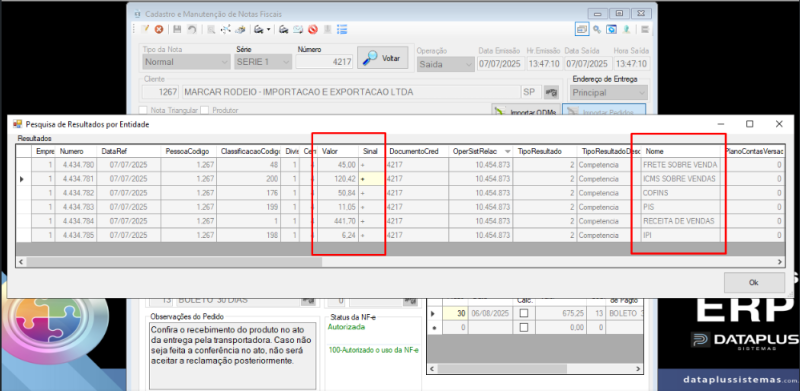Toggle the Nota Triangular checkbox
800x391 pixels.
(143, 110)
